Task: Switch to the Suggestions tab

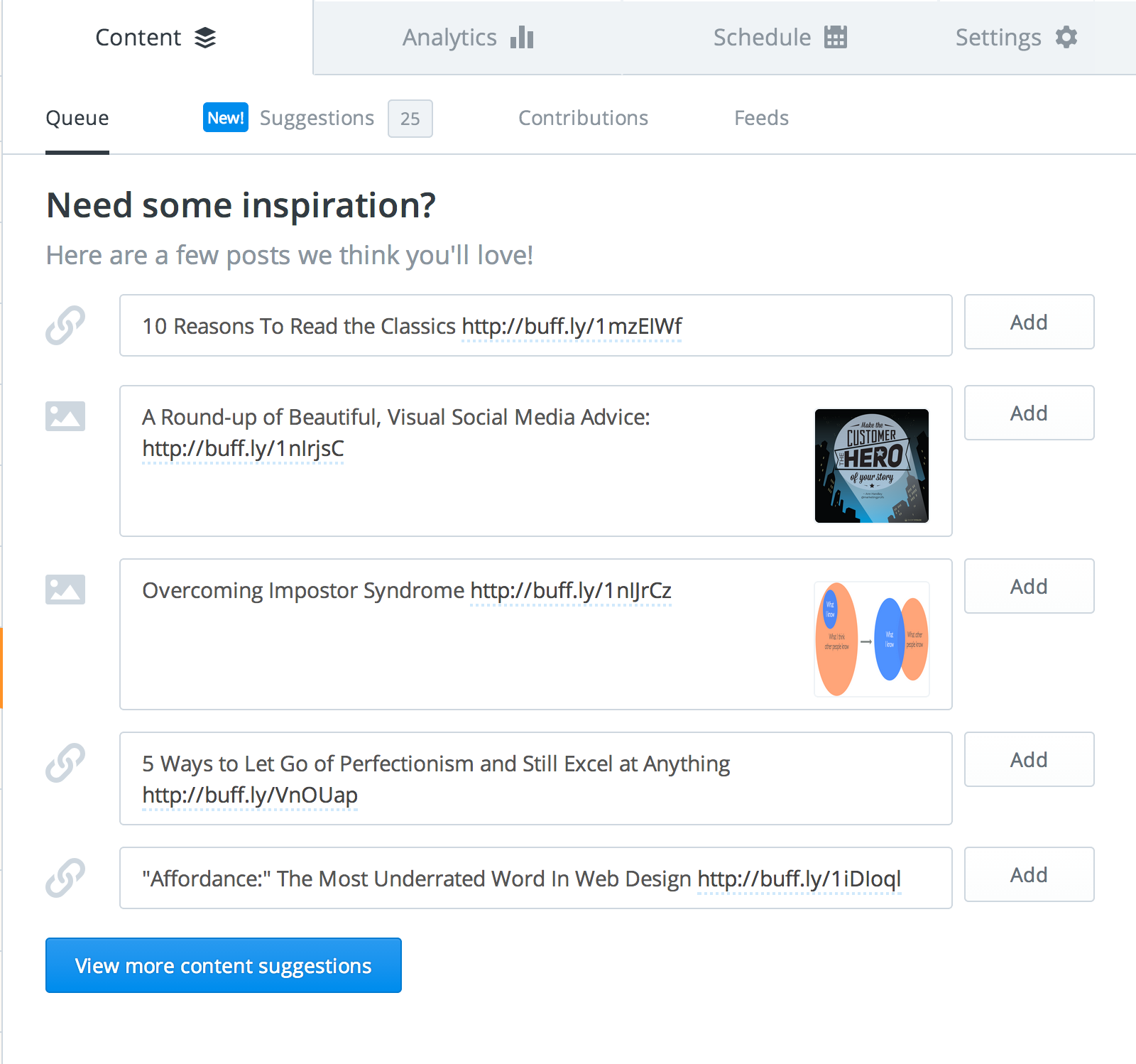Action: coord(317,118)
